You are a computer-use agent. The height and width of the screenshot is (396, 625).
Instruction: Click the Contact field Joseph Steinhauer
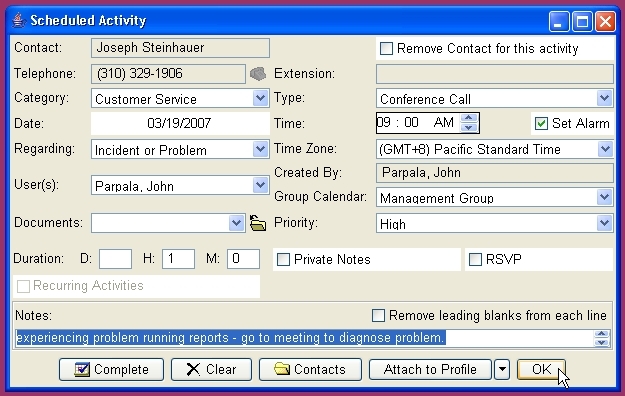pyautogui.click(x=180, y=48)
